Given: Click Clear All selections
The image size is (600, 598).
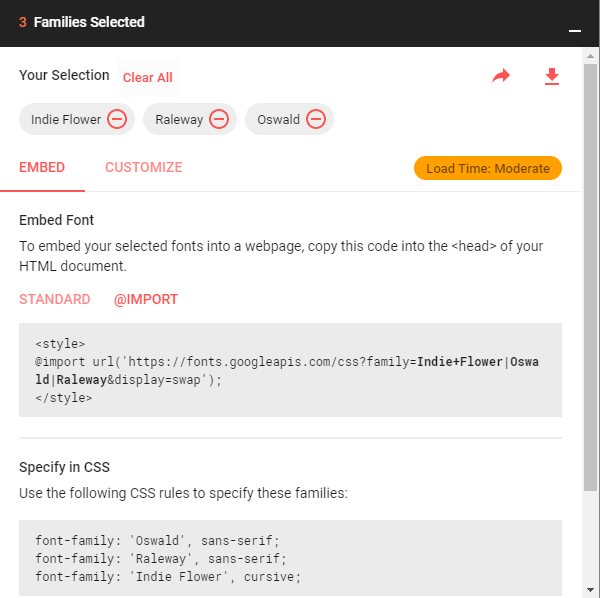Looking at the screenshot, I should click(148, 78).
